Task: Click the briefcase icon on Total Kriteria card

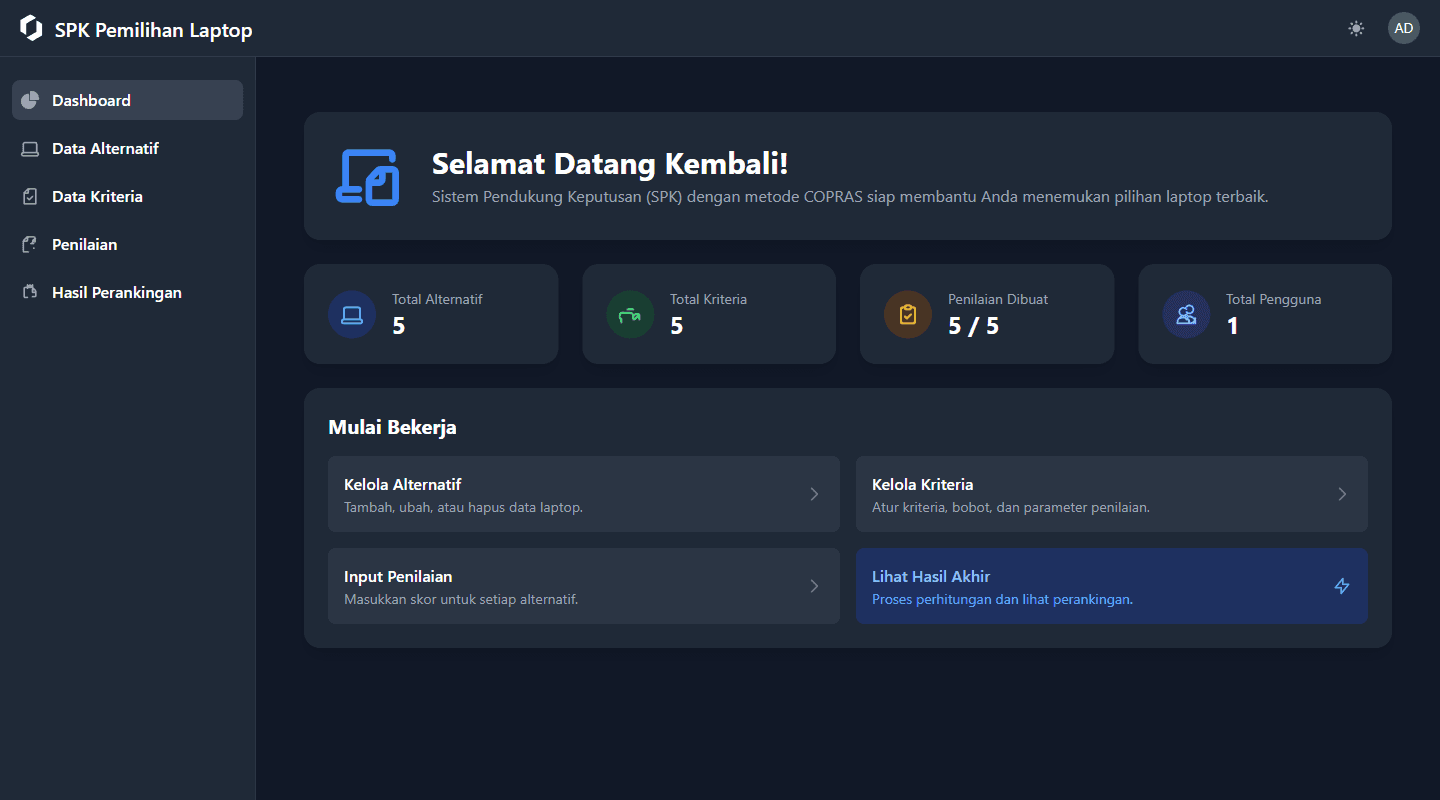Action: pyautogui.click(x=630, y=314)
